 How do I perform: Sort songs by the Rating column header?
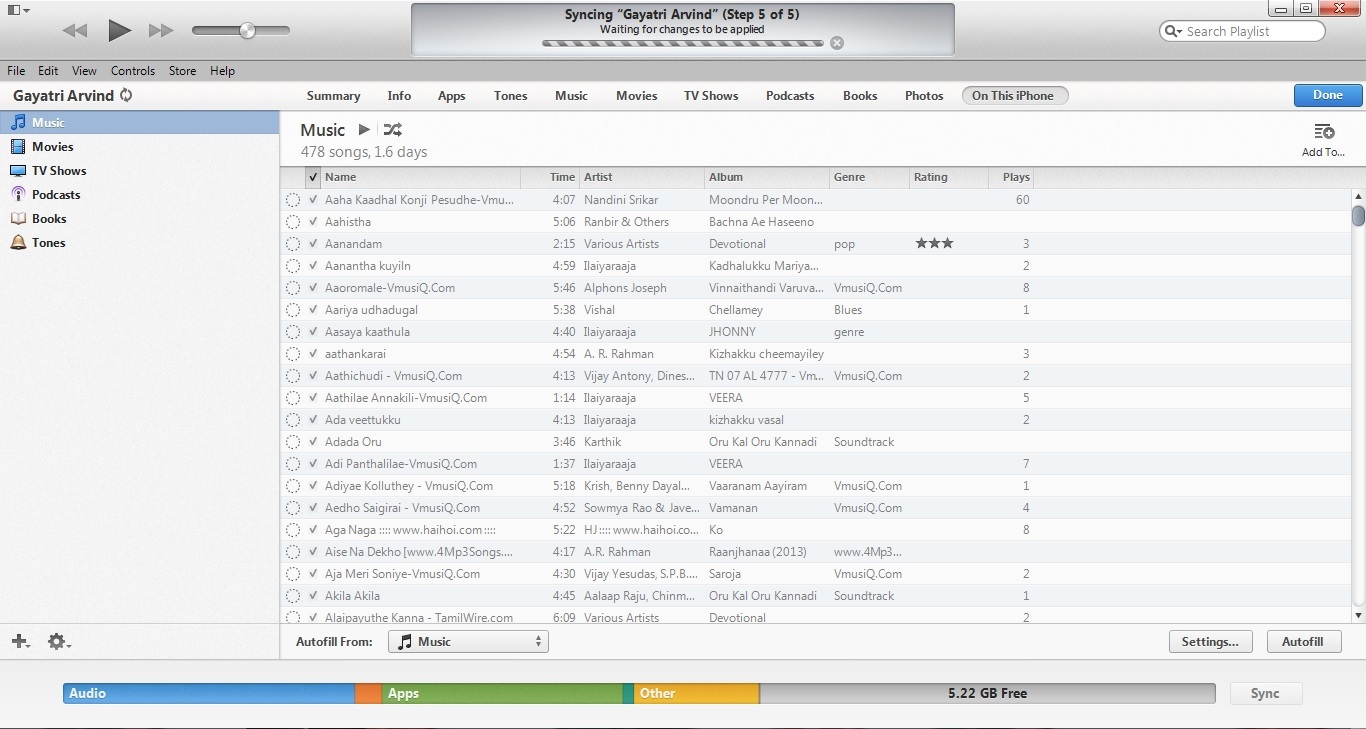[949, 177]
